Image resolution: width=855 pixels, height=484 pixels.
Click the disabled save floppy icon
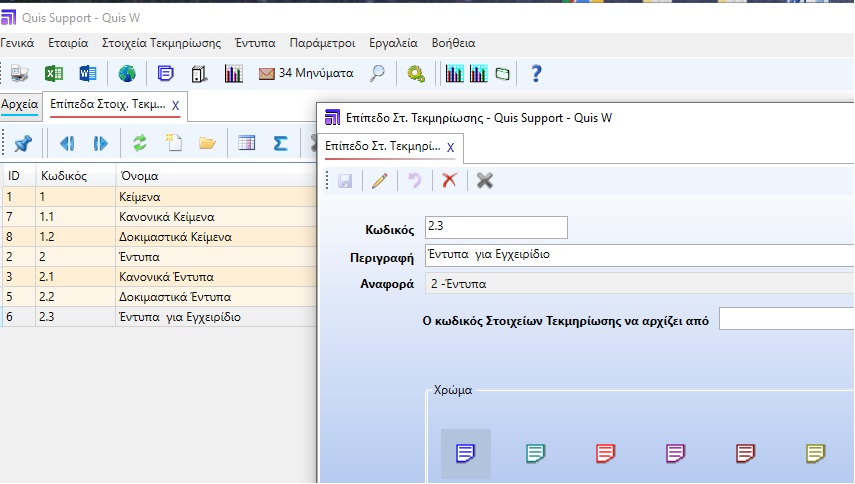pyautogui.click(x=345, y=180)
